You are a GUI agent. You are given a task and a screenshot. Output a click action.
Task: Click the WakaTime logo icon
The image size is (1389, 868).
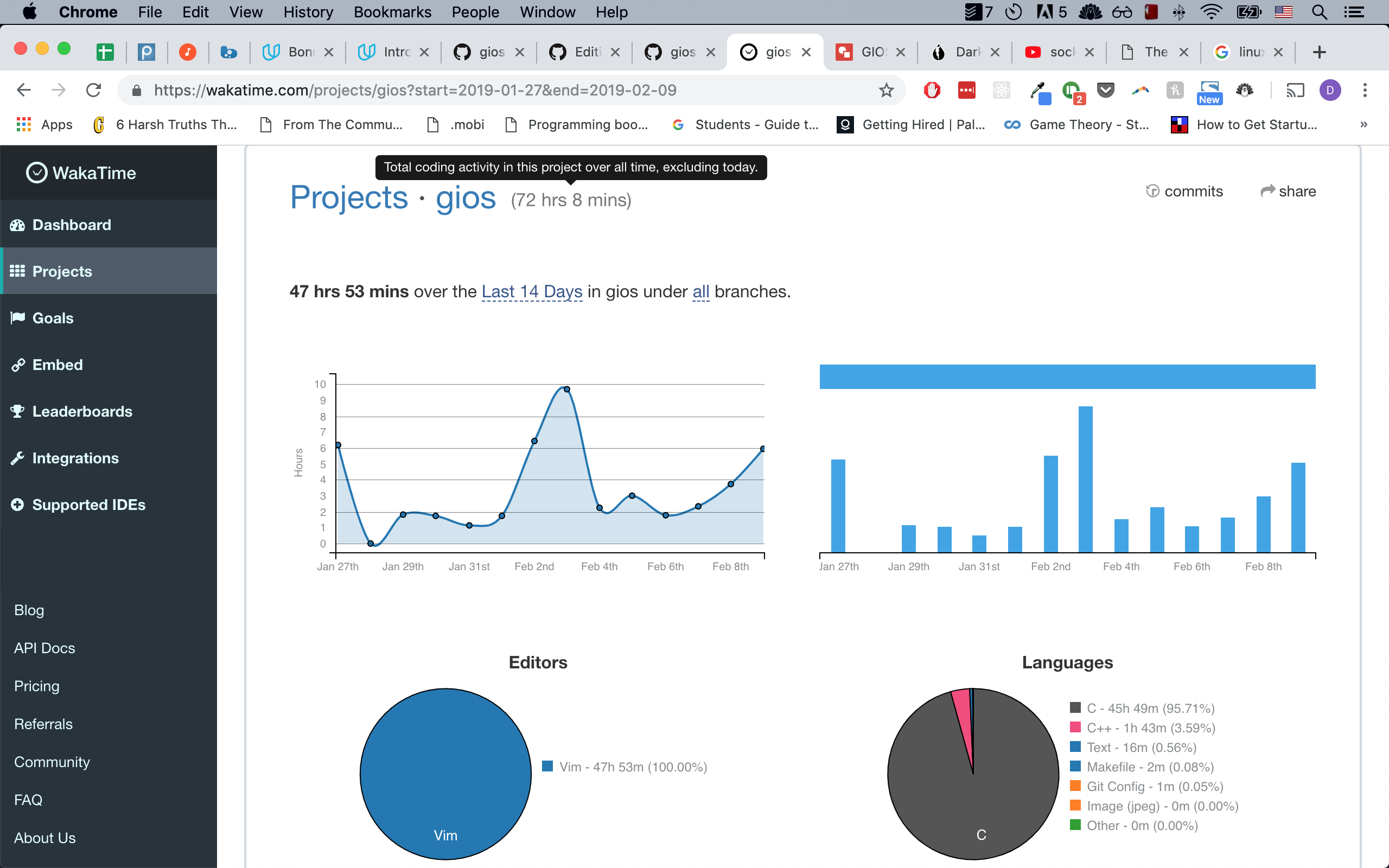tap(37, 173)
